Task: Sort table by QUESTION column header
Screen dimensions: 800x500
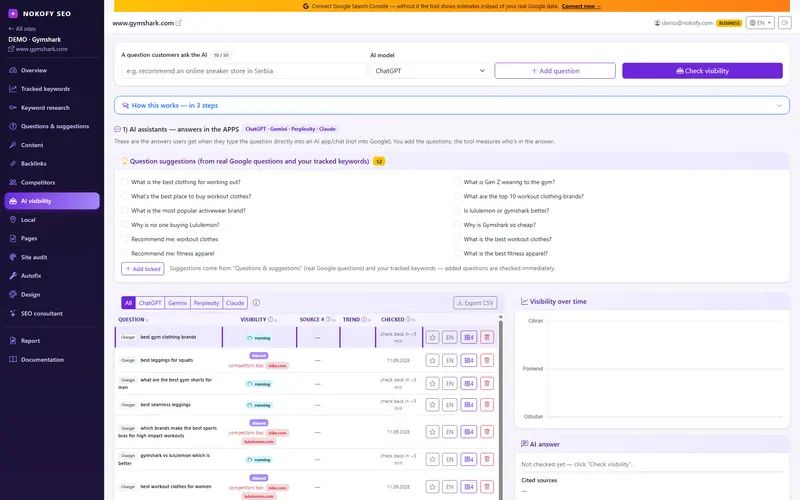Action: pyautogui.click(x=133, y=319)
